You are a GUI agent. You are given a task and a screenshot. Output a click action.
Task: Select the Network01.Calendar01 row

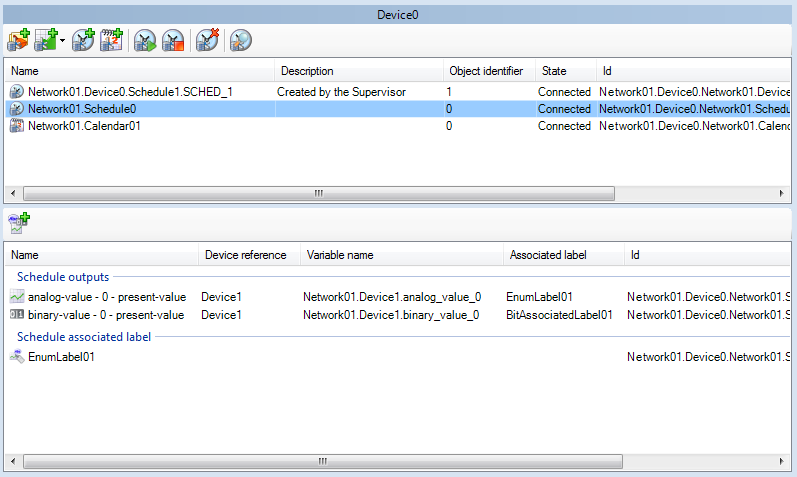(x=84, y=126)
